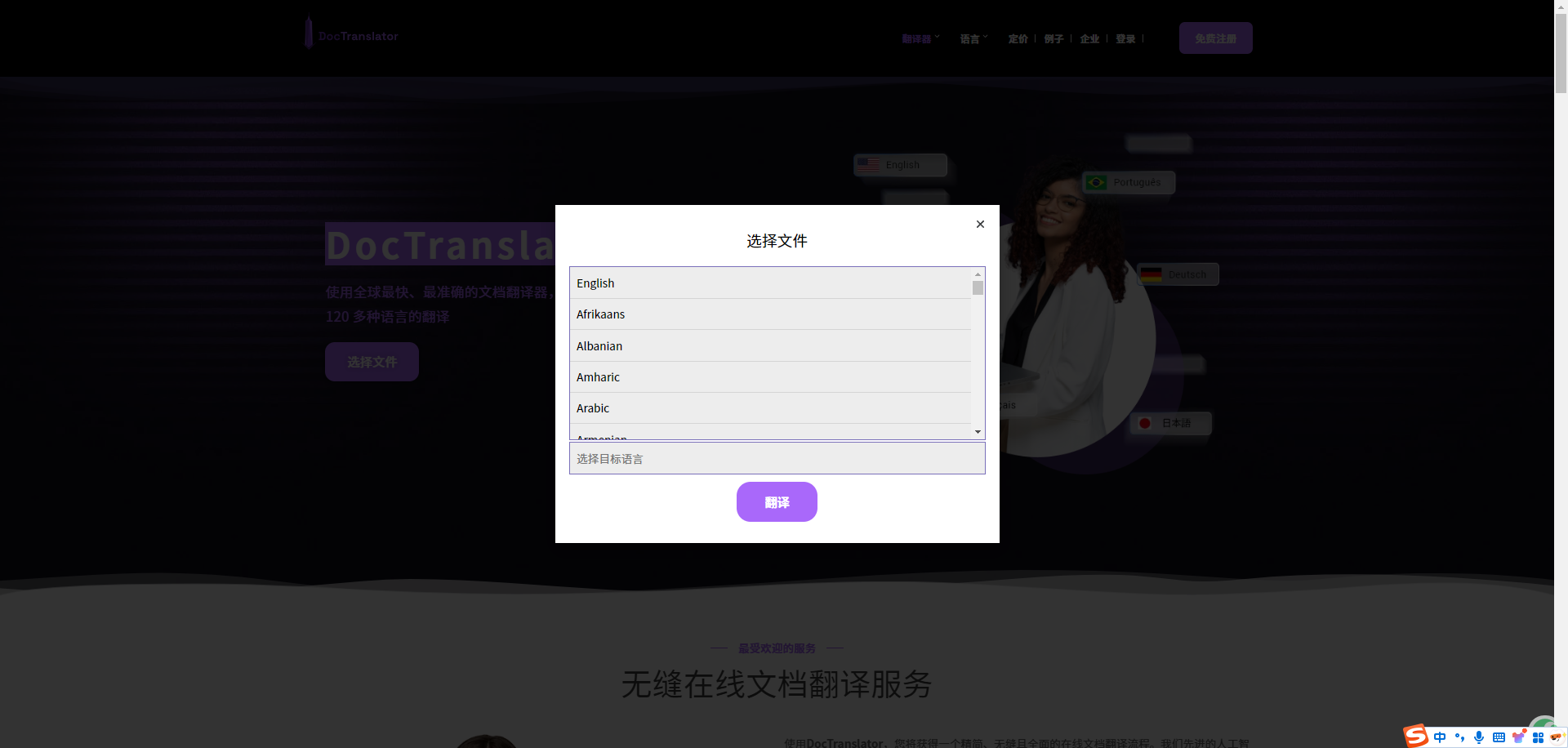Screen dimensions: 1568x748
Task: Select the 日本語 Japan-flag language tag
Action: 1170,423
